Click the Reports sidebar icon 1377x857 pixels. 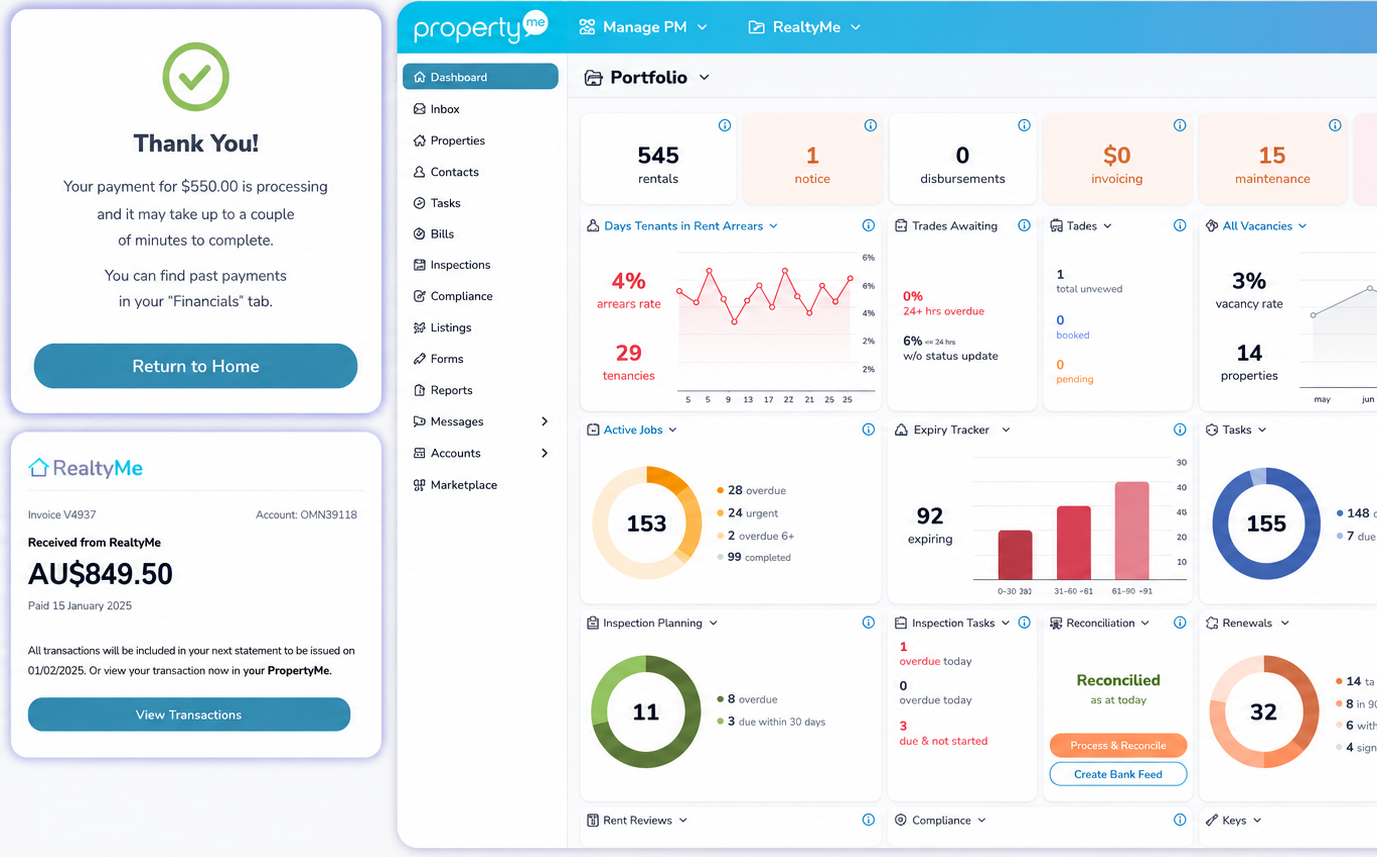420,390
